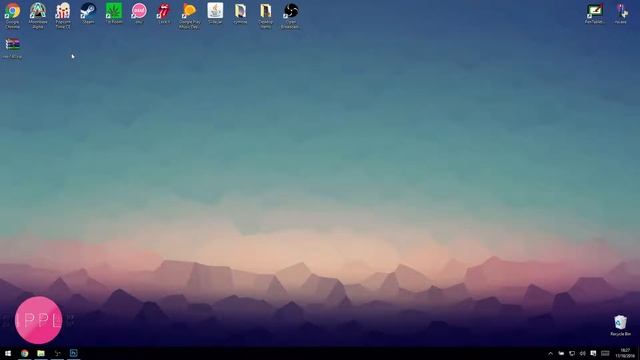
Task: Open the Desktop items folder
Action: coord(266,15)
